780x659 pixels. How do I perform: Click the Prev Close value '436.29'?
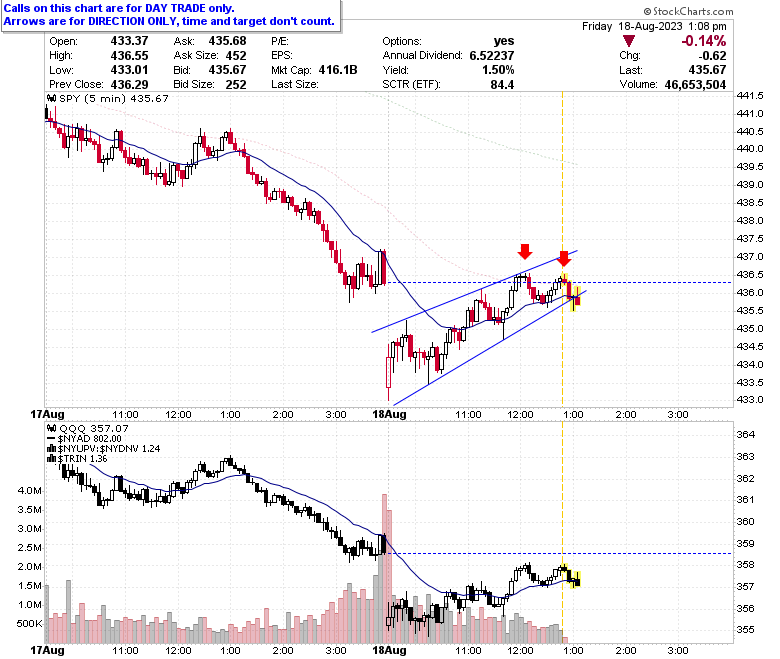point(129,85)
